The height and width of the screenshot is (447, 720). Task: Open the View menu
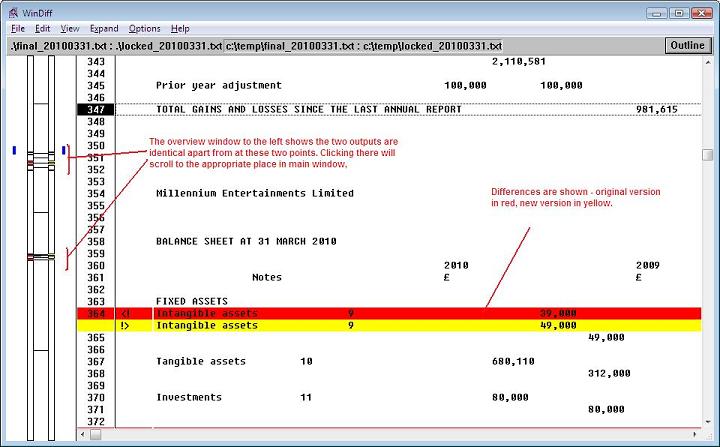tap(70, 28)
